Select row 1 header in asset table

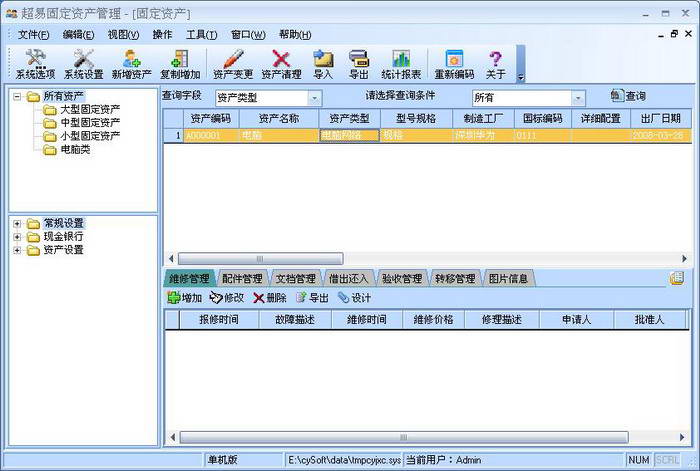(173, 135)
